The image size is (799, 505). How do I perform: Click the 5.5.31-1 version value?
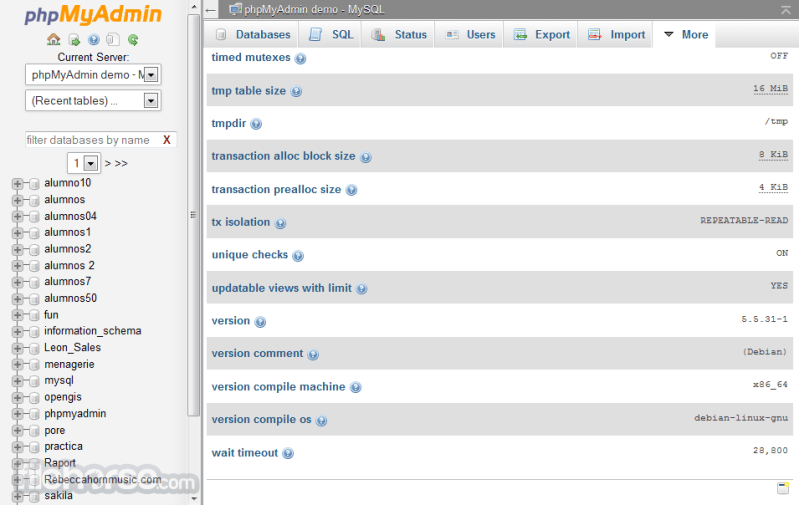(764, 319)
